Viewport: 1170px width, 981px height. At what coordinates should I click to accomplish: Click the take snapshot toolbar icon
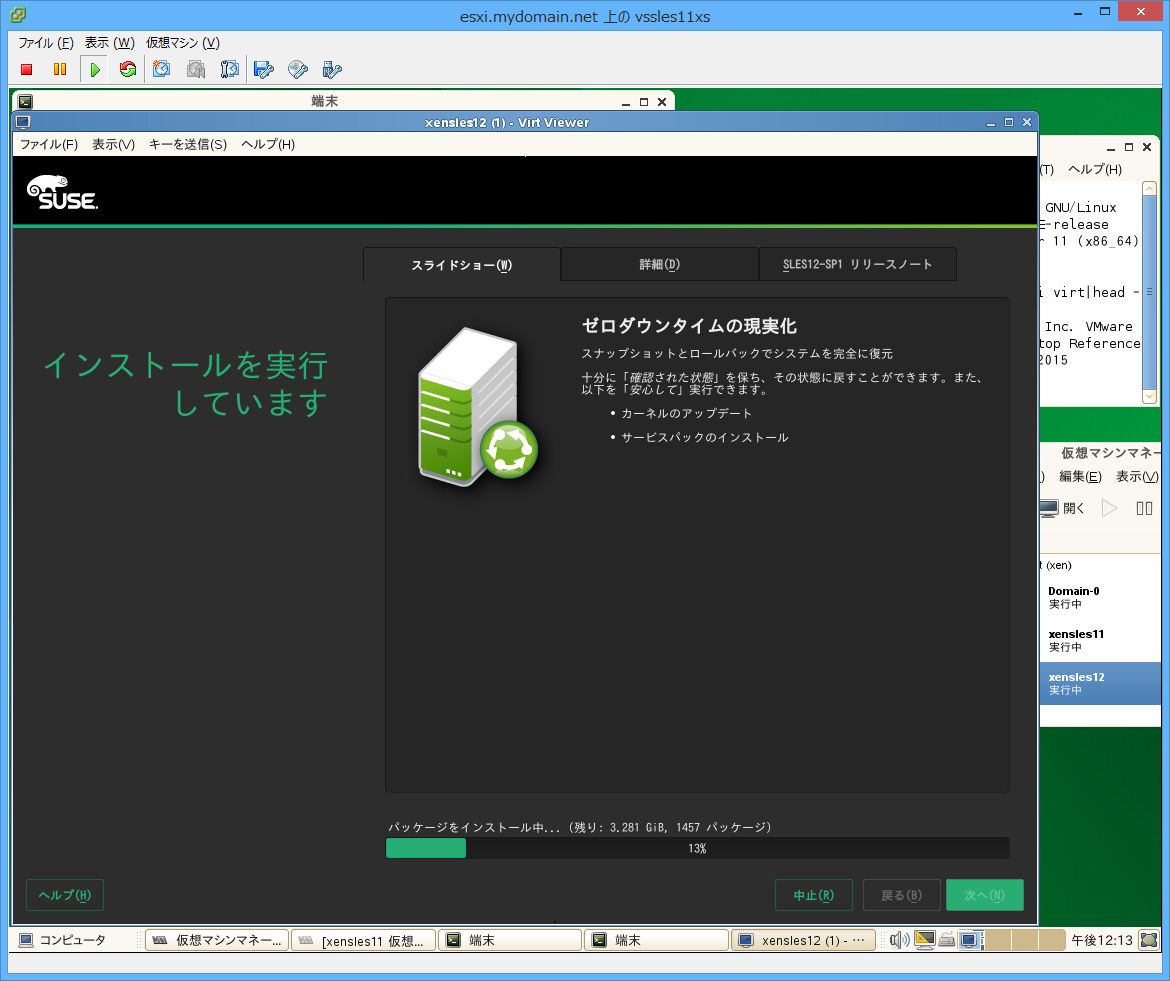click(x=161, y=69)
